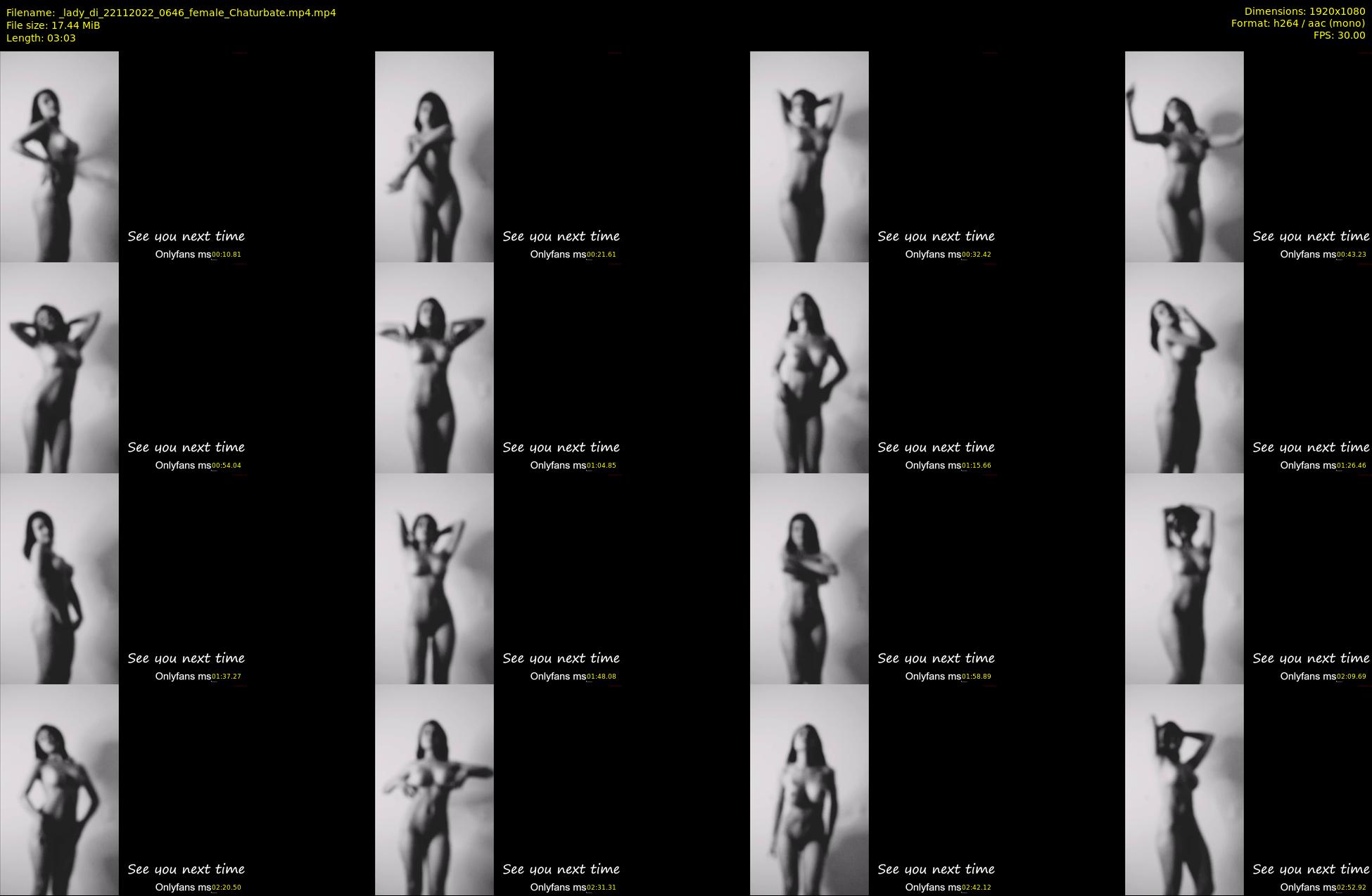1372x896 pixels.
Task: Click the 01:37.27 timestamp label
Action: click(x=227, y=677)
